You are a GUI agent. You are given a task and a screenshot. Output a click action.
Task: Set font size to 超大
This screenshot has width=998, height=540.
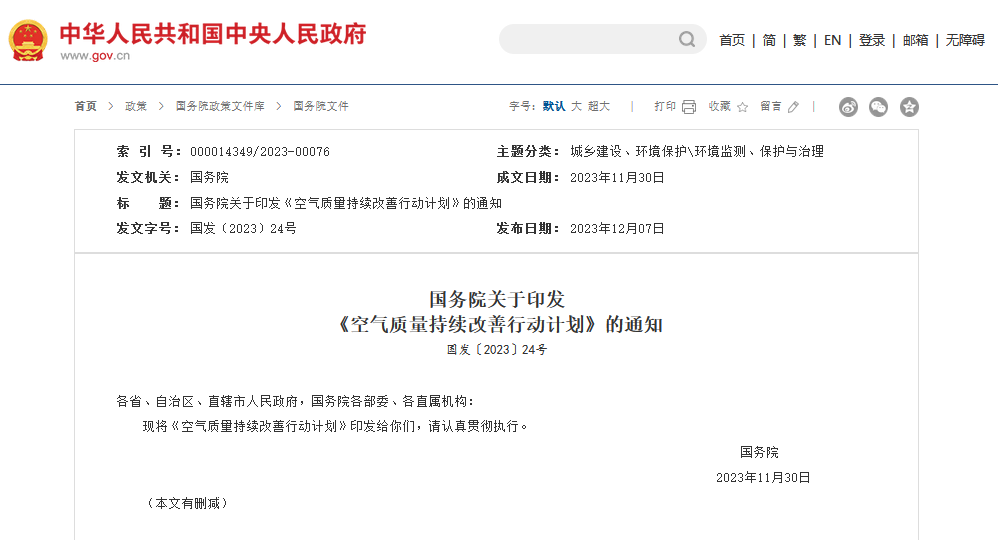(x=599, y=106)
